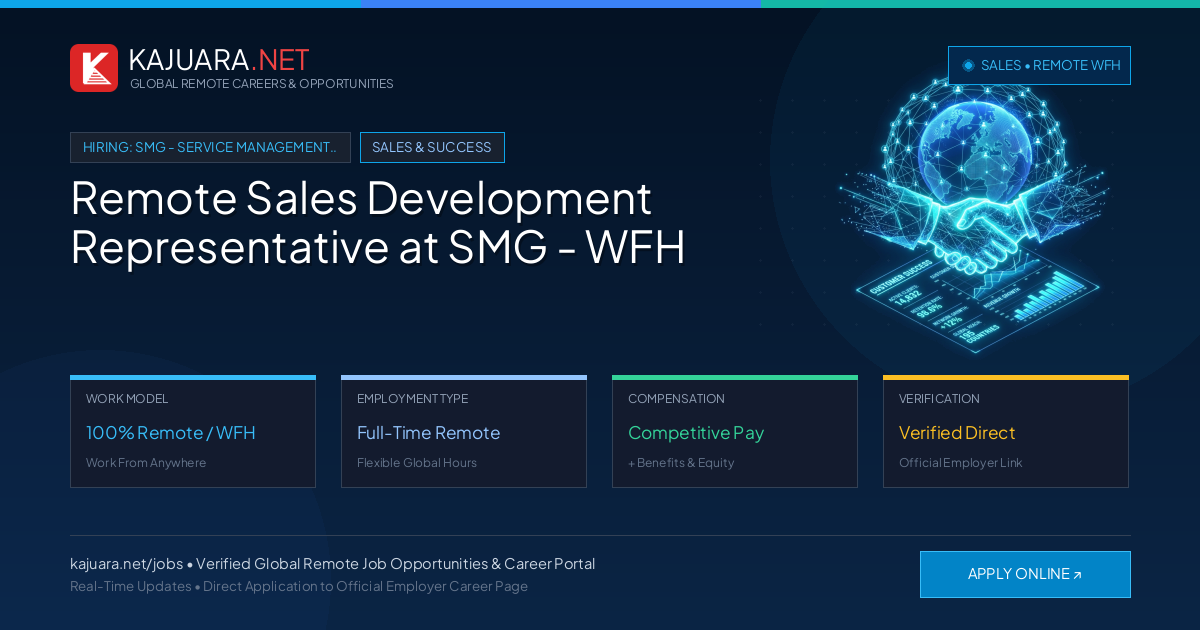Open the Compensation card
Image resolution: width=1200 pixels, height=630 pixels.
point(735,431)
